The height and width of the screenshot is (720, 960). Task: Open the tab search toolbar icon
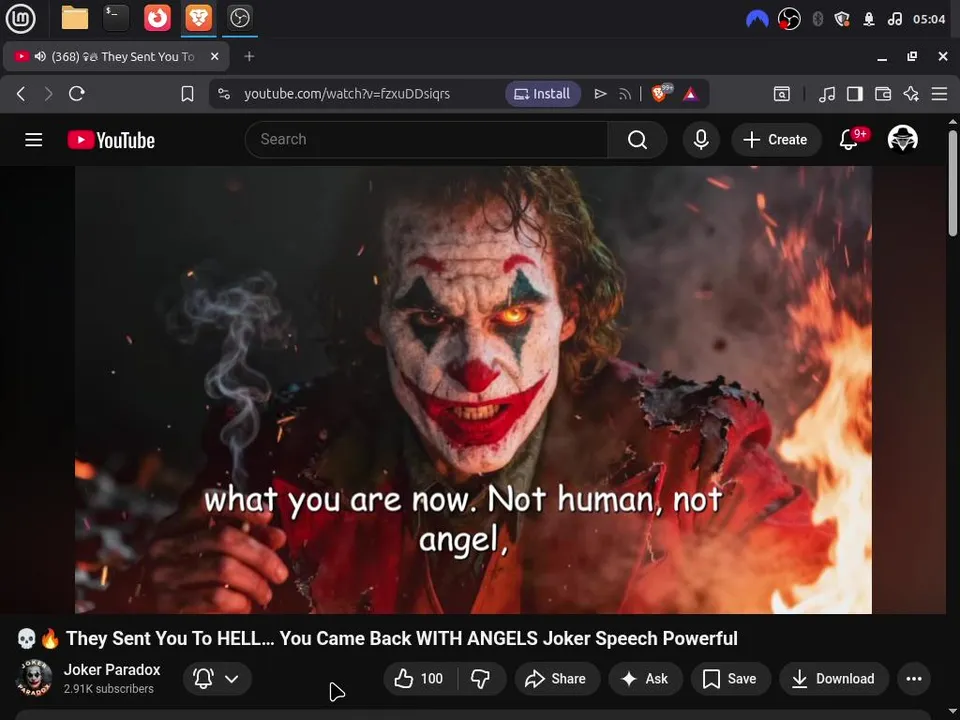click(x=781, y=94)
